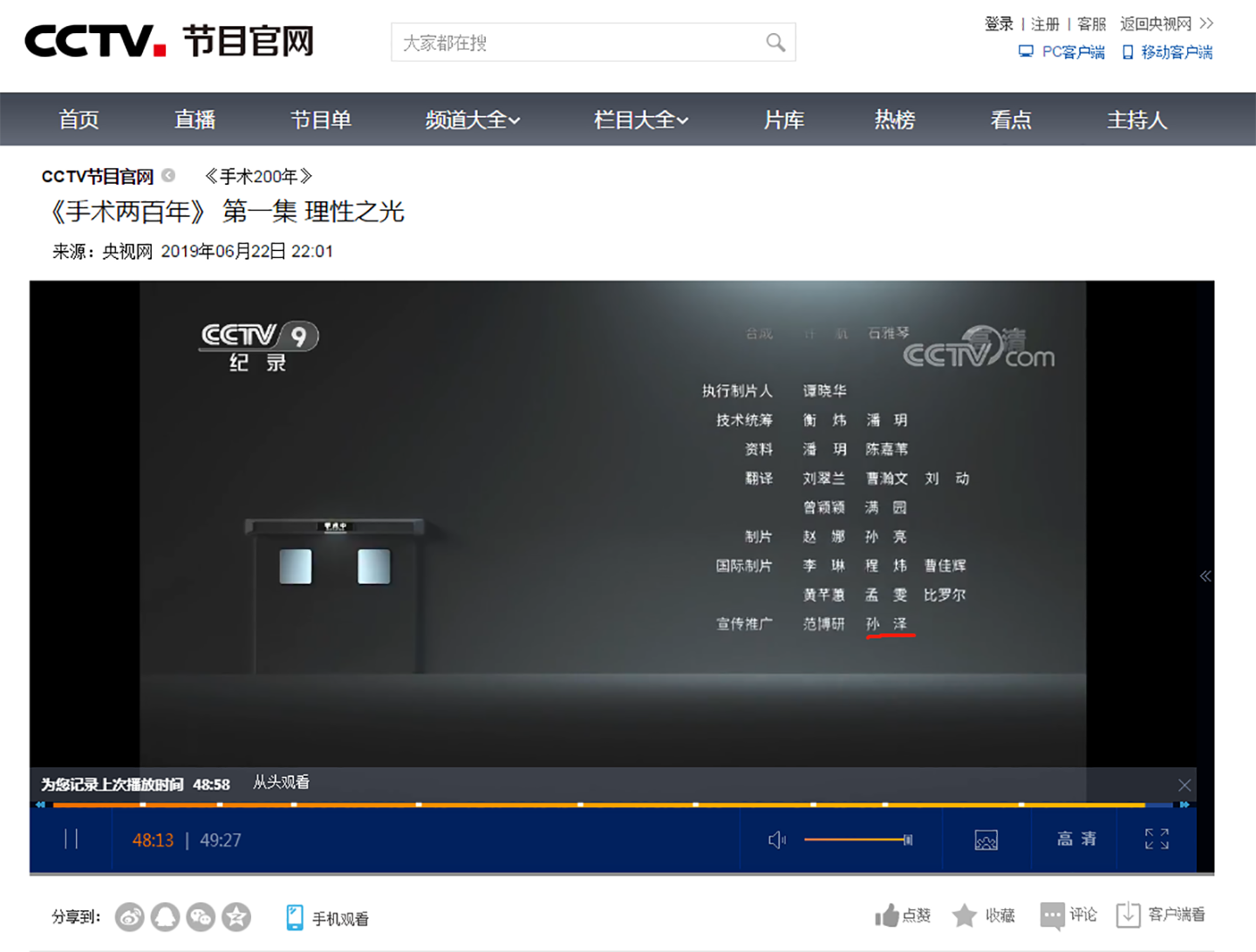Image resolution: width=1256 pixels, height=952 pixels.
Task: Mute the video's speaker icon
Action: [x=776, y=840]
